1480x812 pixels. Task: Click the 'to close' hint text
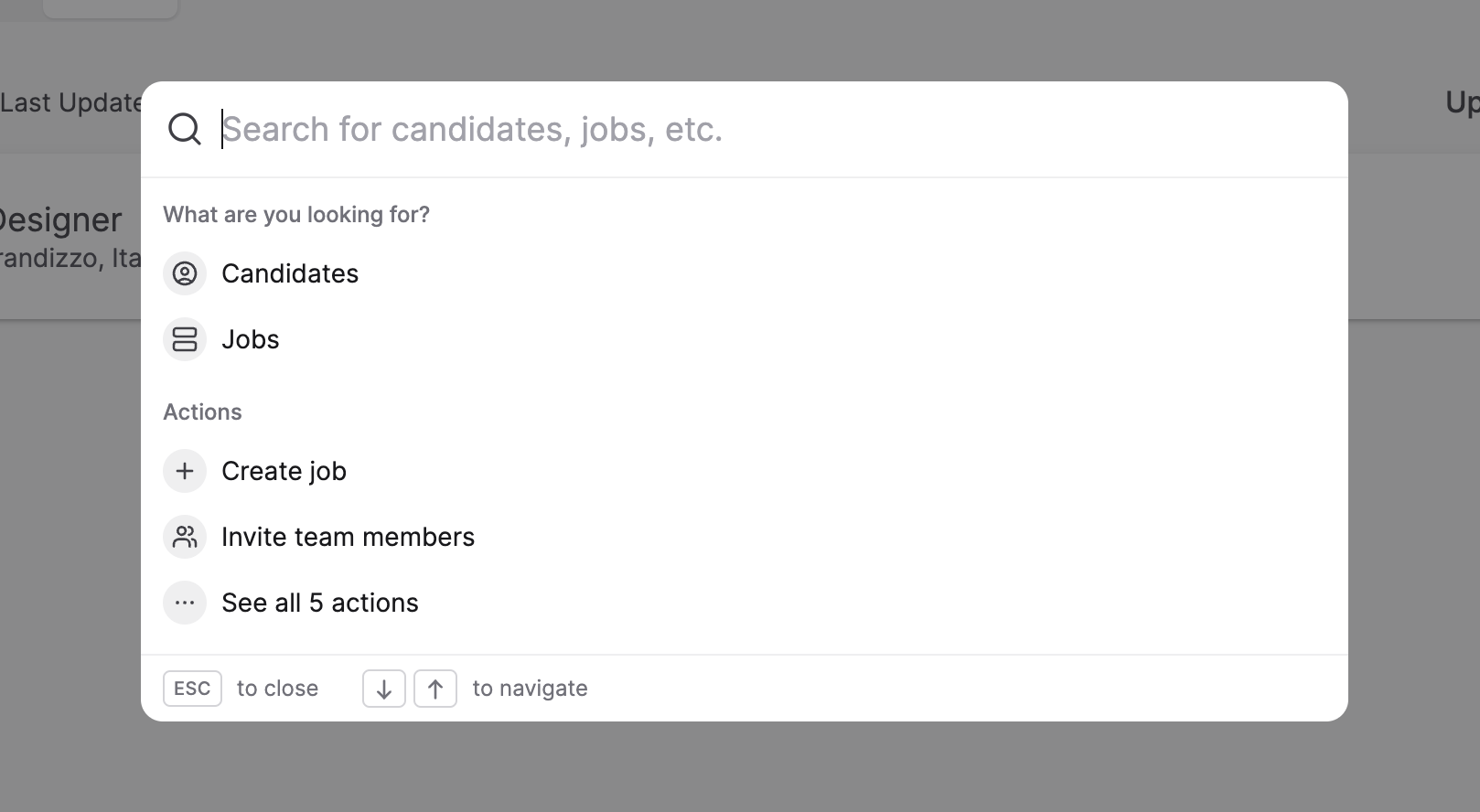(x=277, y=689)
